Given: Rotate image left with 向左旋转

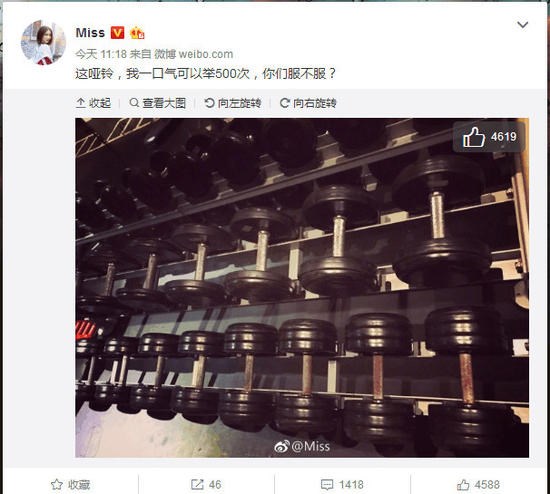Looking at the screenshot, I should tap(233, 103).
